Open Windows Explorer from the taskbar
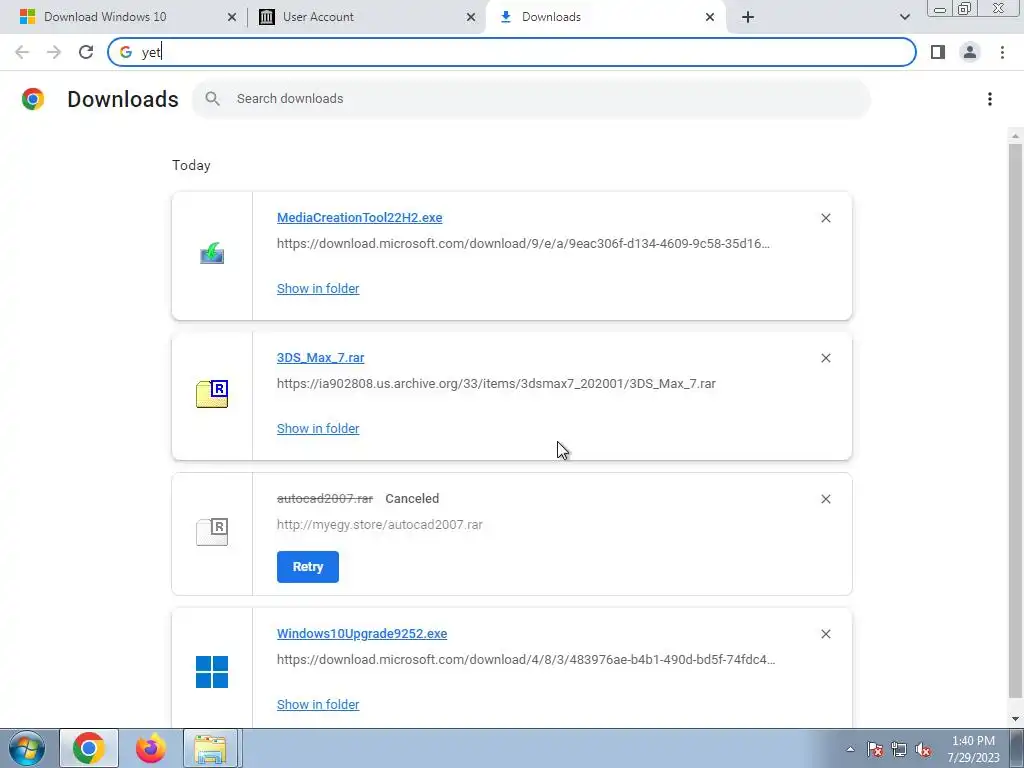 211,748
